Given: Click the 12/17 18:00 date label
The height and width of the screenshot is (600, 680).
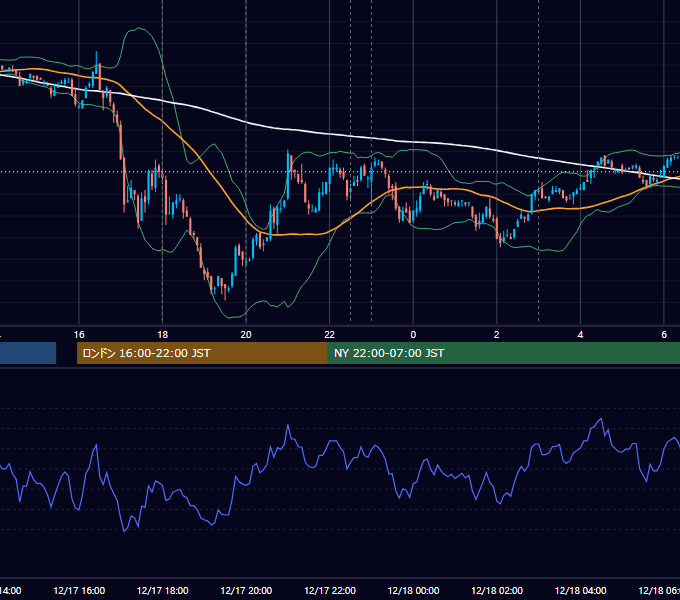Looking at the screenshot, I should coord(163,590).
